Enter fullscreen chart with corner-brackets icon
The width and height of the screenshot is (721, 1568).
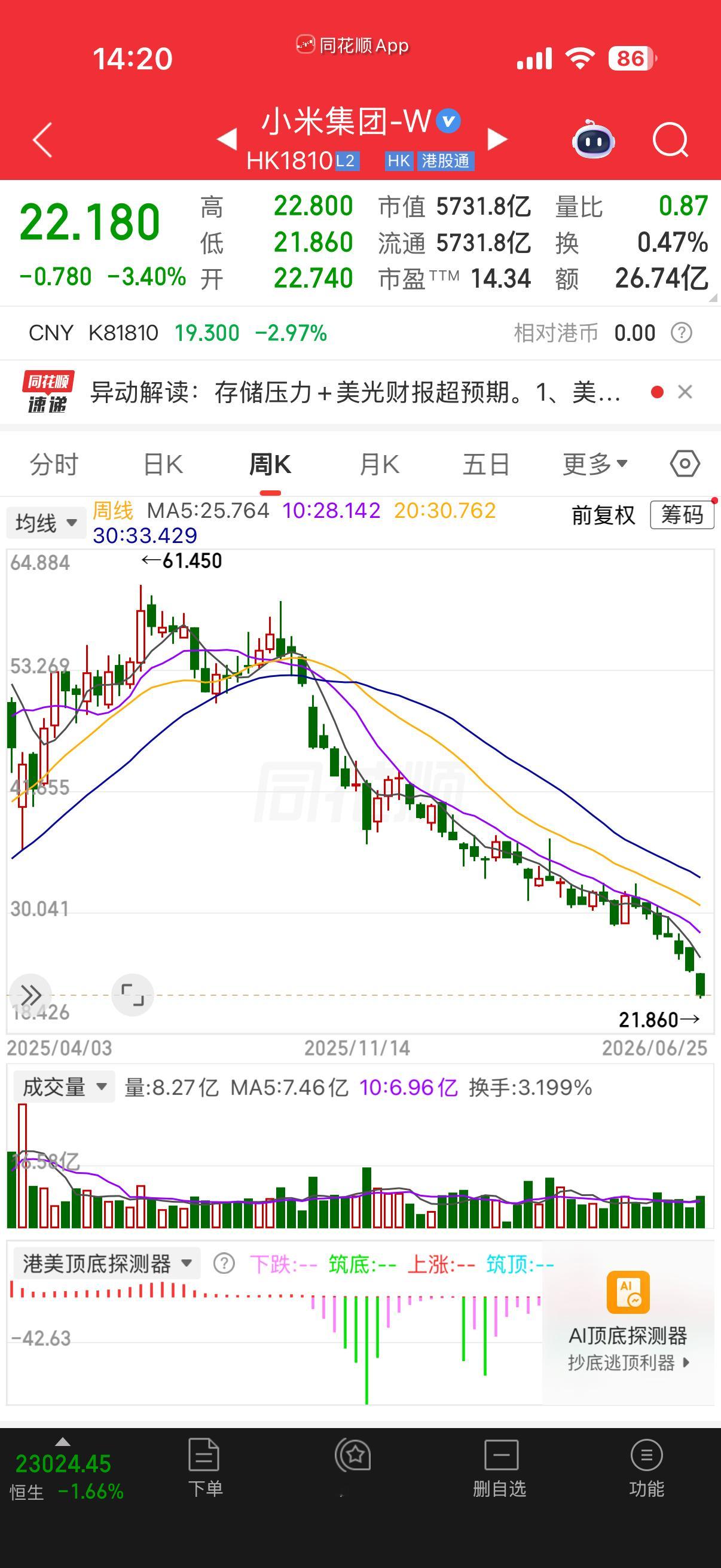point(133,996)
